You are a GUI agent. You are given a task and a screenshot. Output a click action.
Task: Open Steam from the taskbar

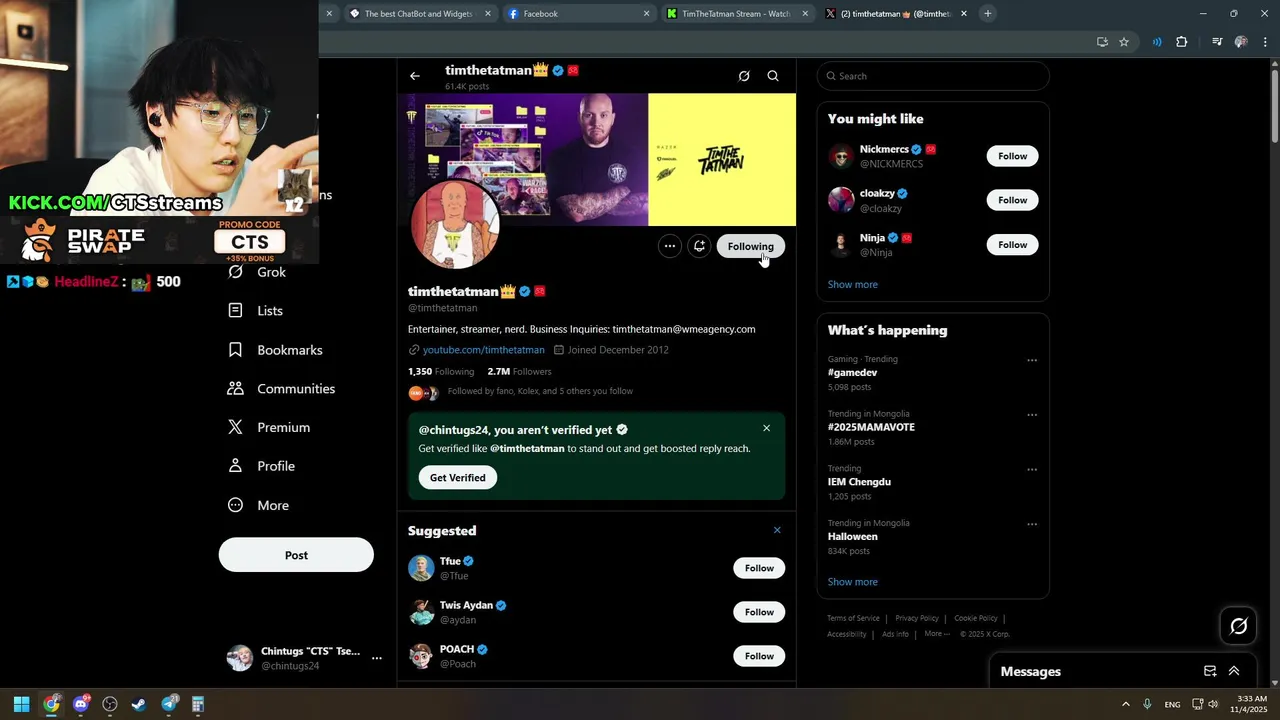[x=139, y=704]
